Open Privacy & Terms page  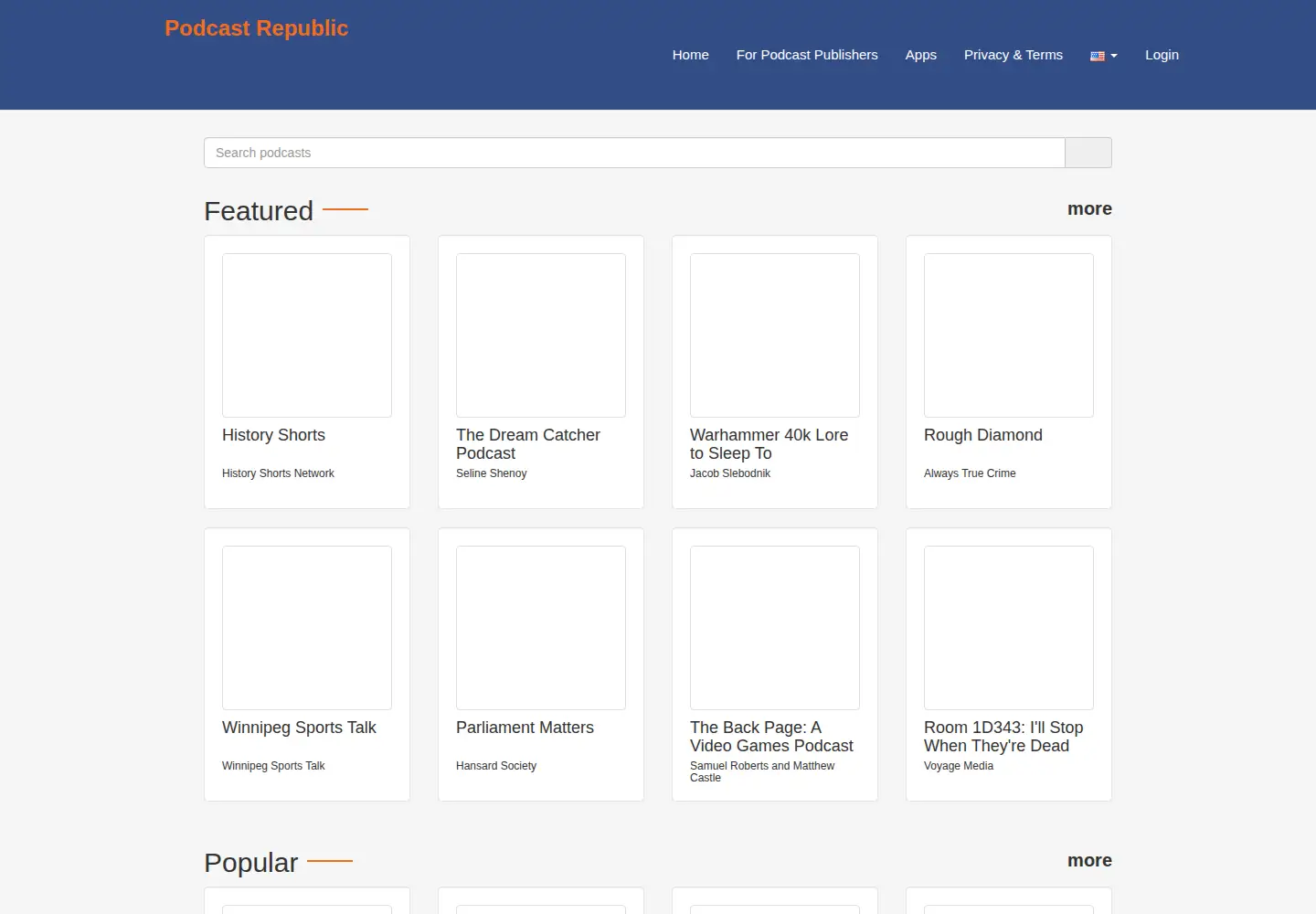(1013, 55)
